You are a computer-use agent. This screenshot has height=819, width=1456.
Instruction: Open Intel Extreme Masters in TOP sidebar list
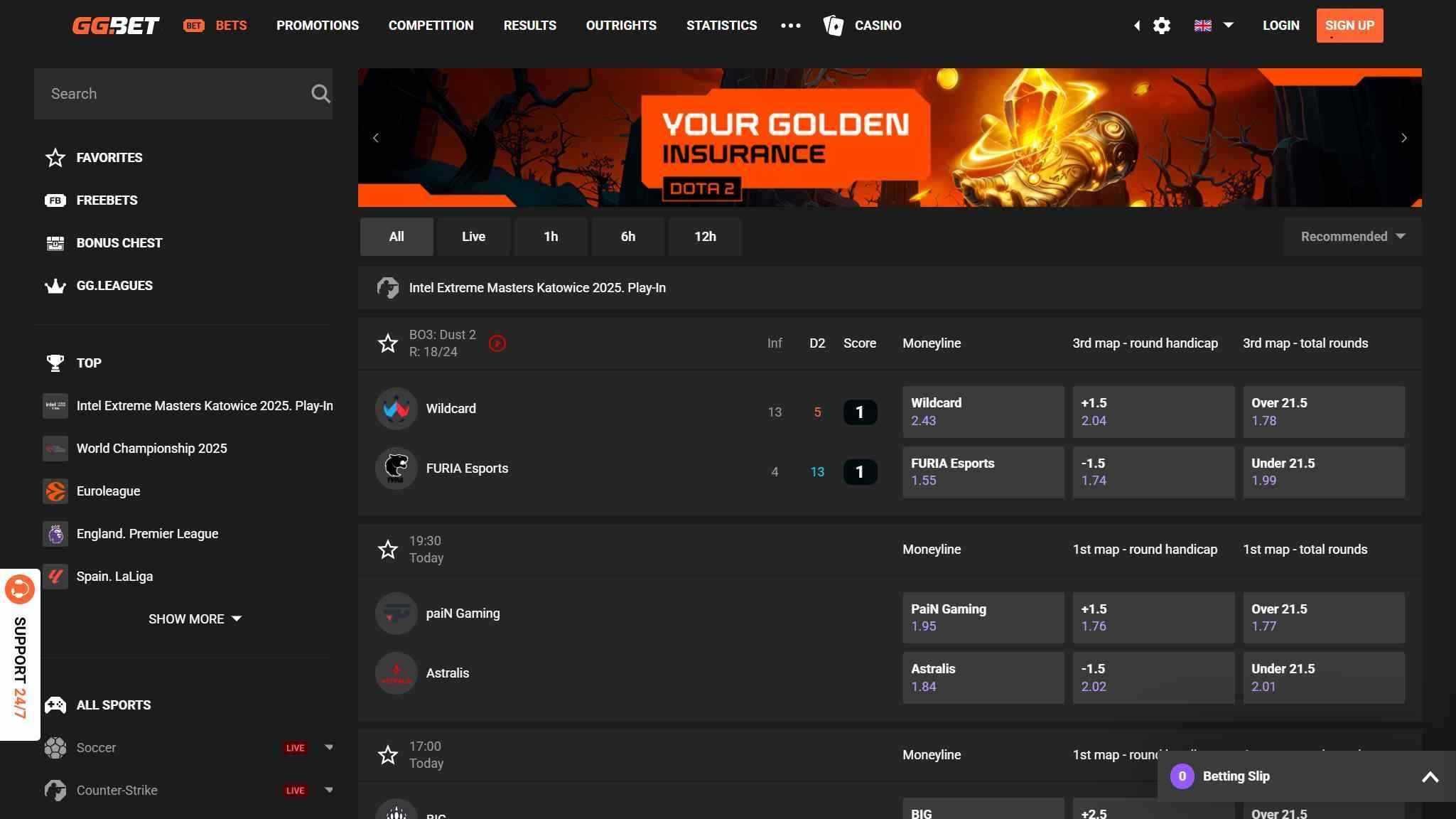click(188, 406)
